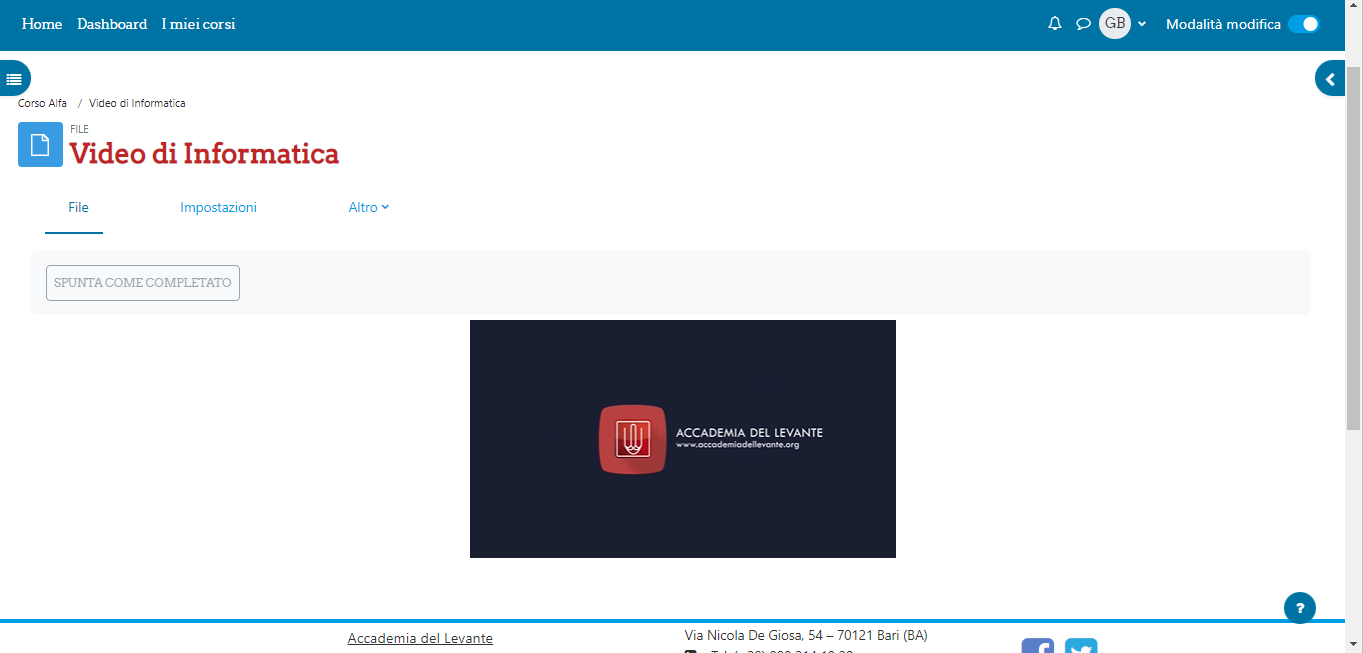The image size is (1363, 653).
Task: Open the notifications bell icon
Action: pyautogui.click(x=1054, y=24)
